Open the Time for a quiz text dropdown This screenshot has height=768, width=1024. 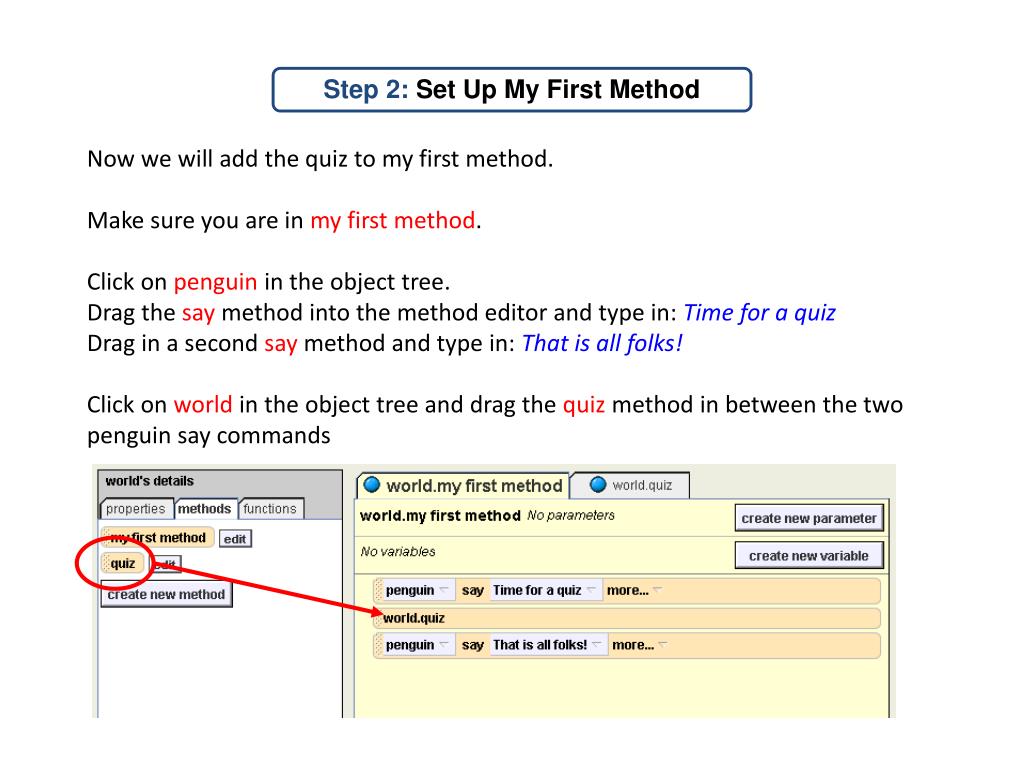tap(544, 590)
